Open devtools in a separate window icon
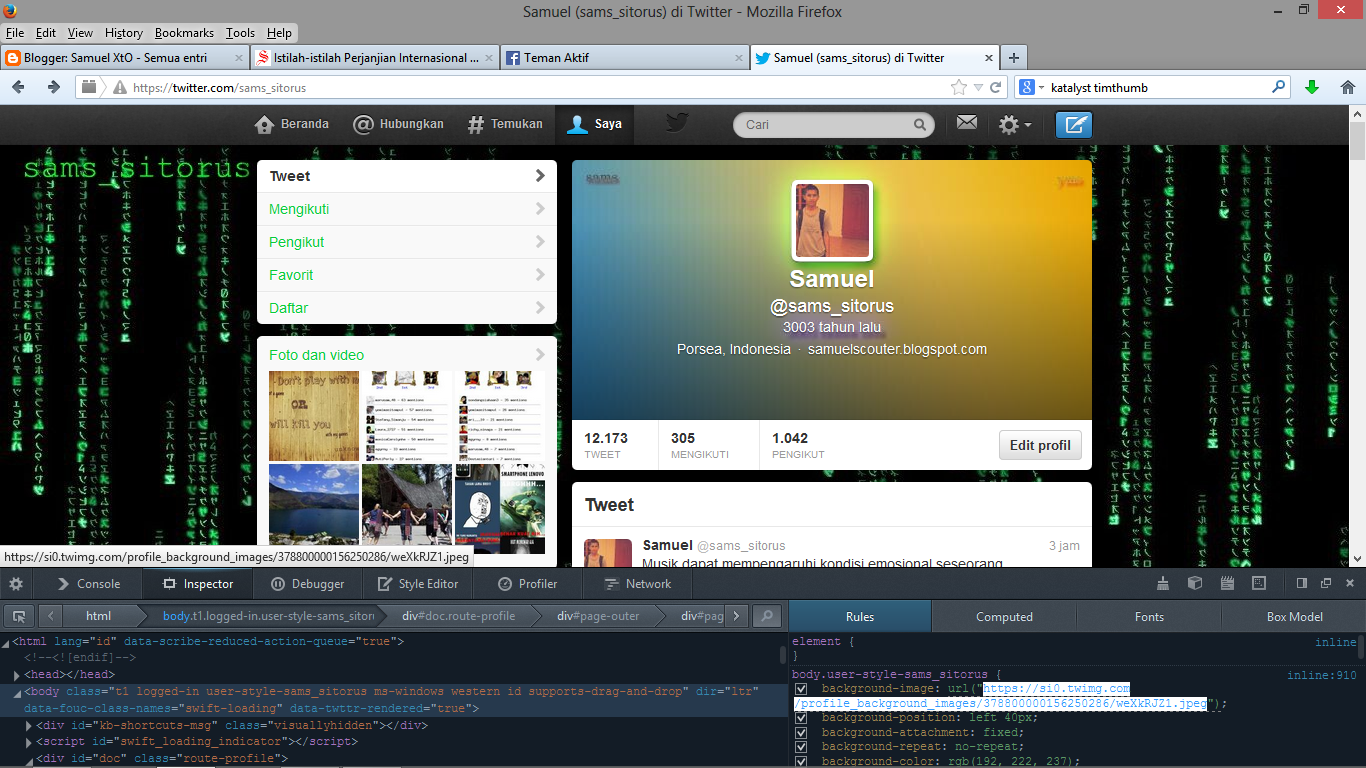 1326,583
